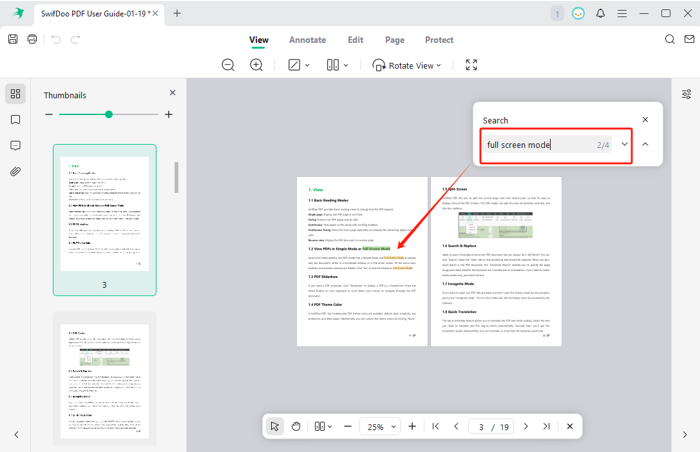Screen dimensions: 700x452
Task: Select the second thumbnail below page 3
Action: 105,379
